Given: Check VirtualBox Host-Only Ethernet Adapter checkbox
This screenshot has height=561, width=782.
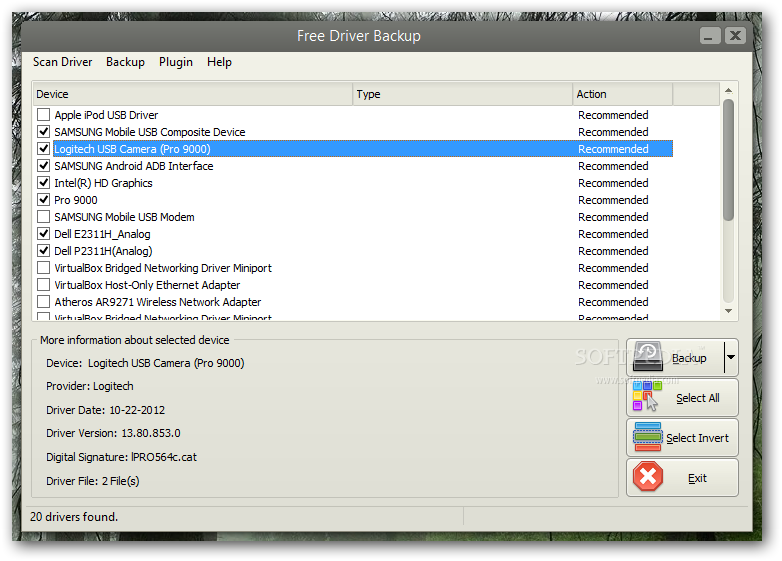Looking at the screenshot, I should (43, 284).
